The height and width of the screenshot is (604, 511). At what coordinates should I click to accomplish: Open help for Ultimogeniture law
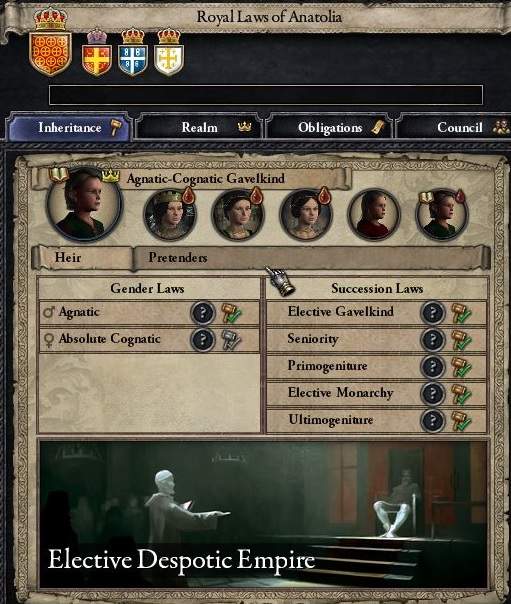pyautogui.click(x=433, y=421)
